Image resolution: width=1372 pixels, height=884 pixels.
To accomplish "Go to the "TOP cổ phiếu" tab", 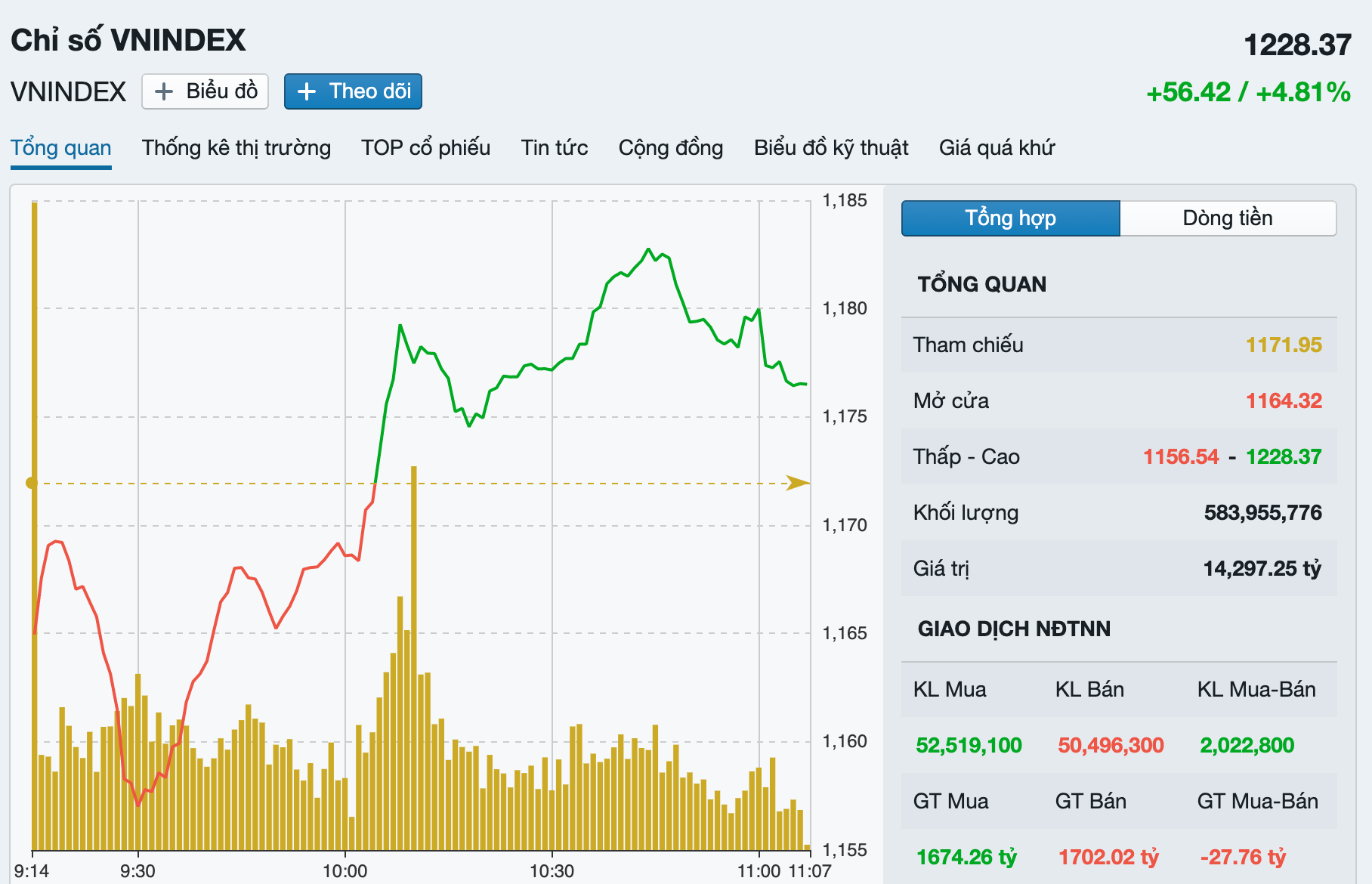I will [x=425, y=147].
